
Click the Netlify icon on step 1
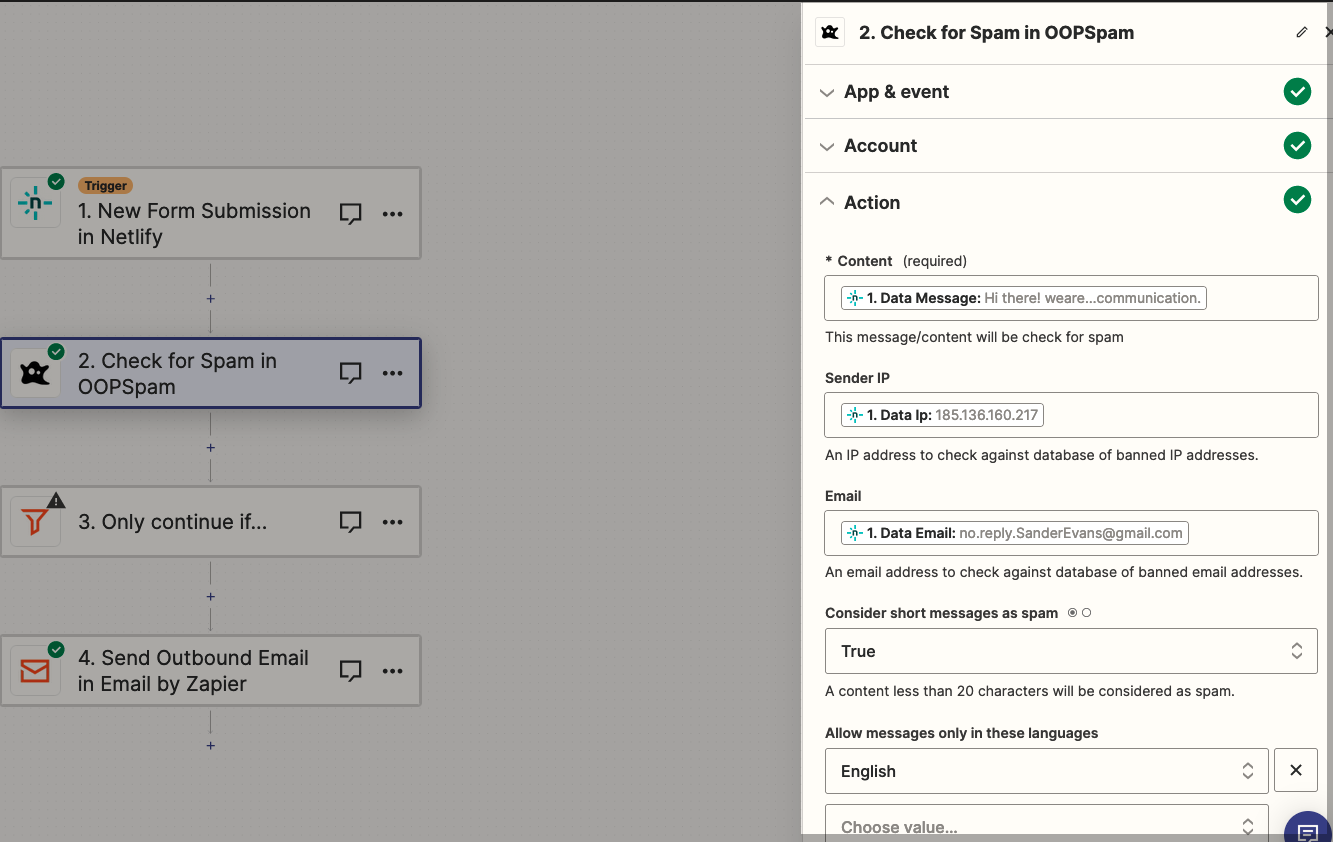(35, 204)
